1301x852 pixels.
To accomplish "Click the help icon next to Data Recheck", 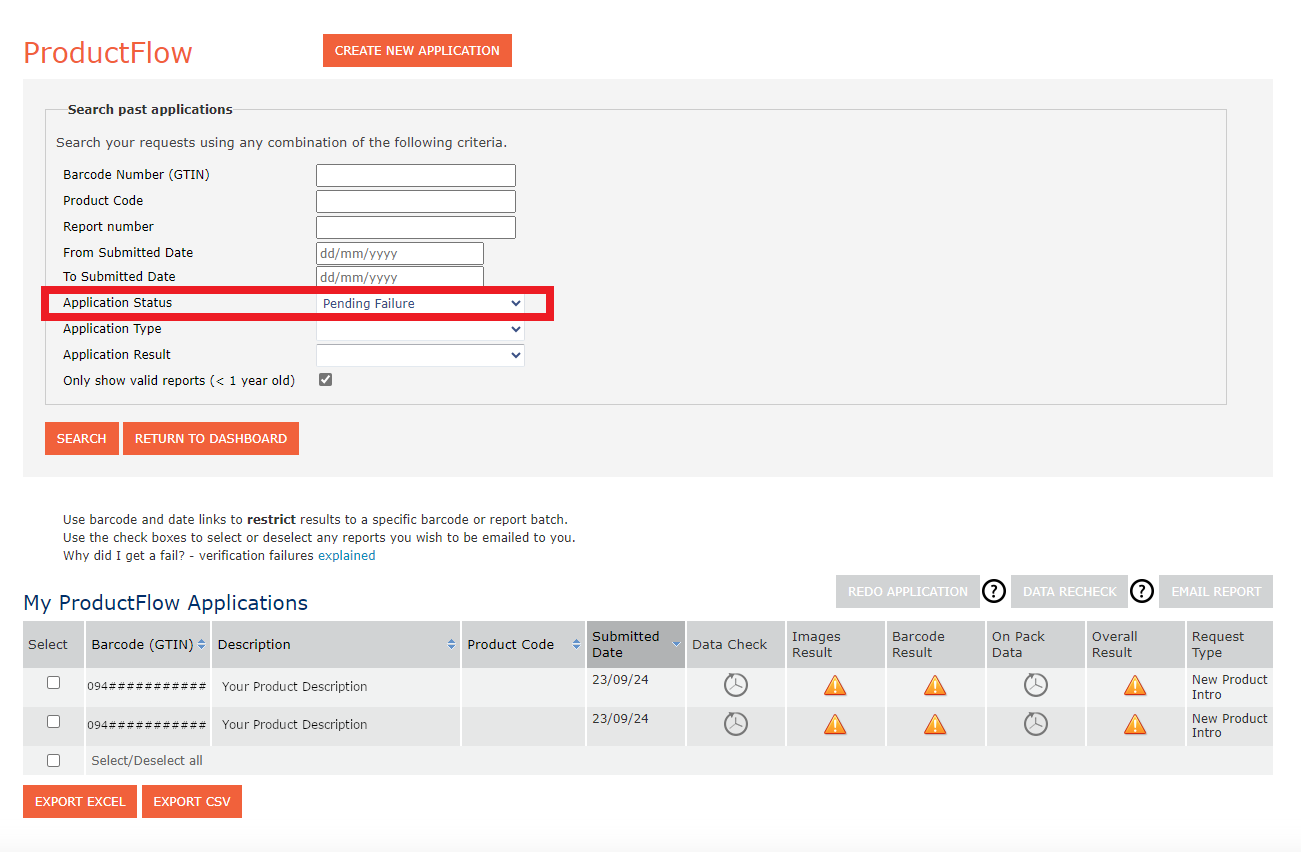I will 1142,591.
